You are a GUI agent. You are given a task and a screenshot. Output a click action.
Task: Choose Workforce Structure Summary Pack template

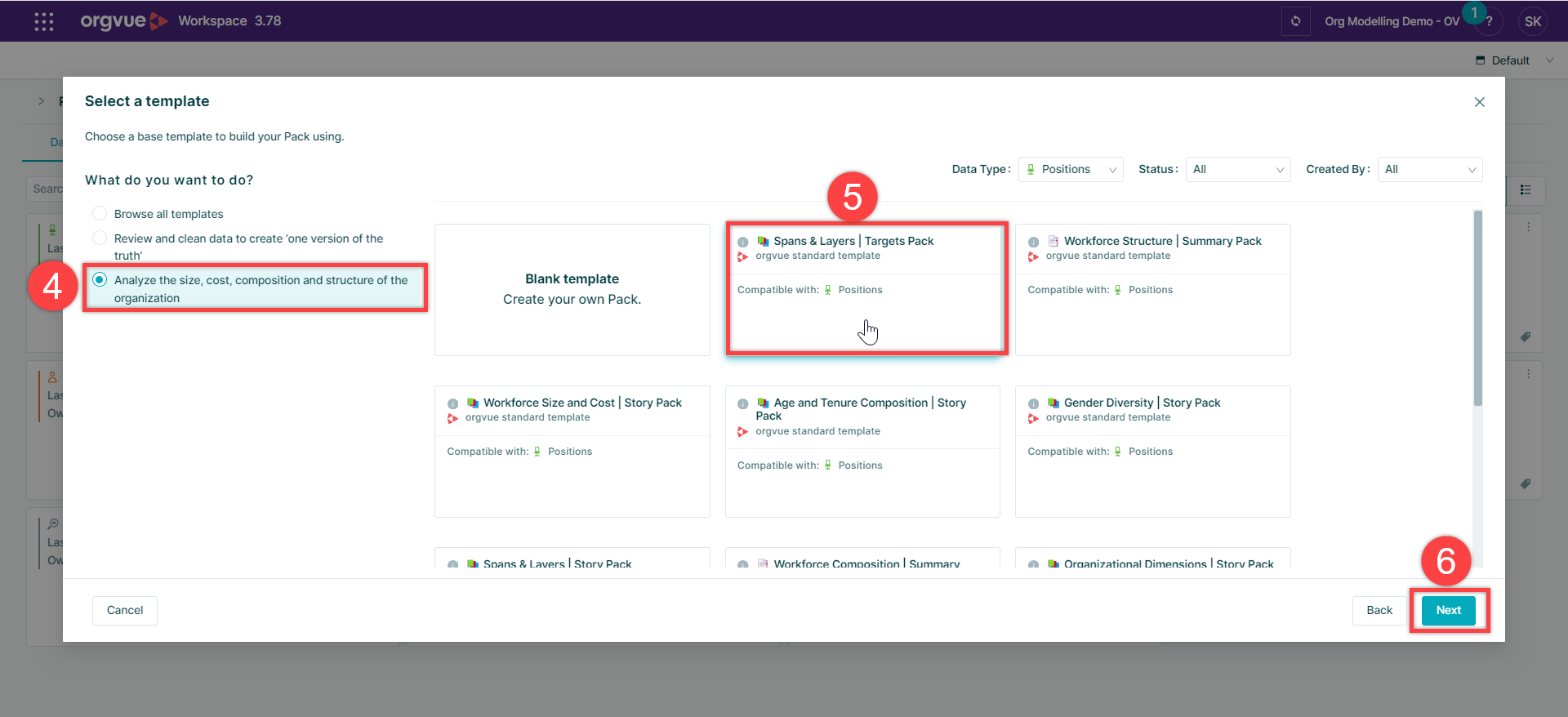point(1153,290)
